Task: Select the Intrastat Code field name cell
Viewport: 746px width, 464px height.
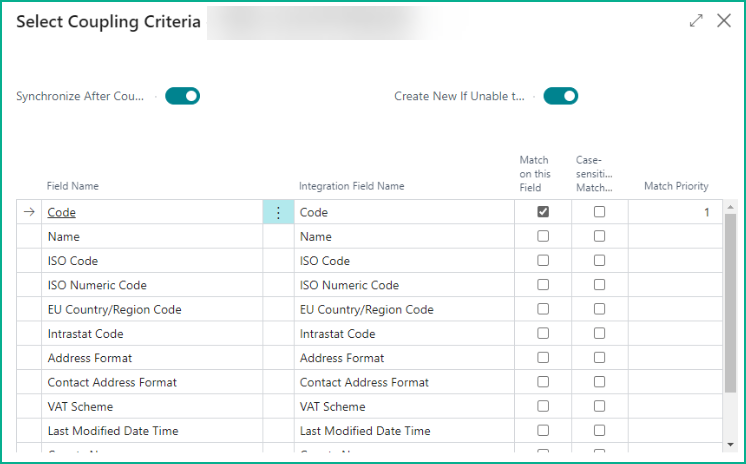Action: (152, 334)
